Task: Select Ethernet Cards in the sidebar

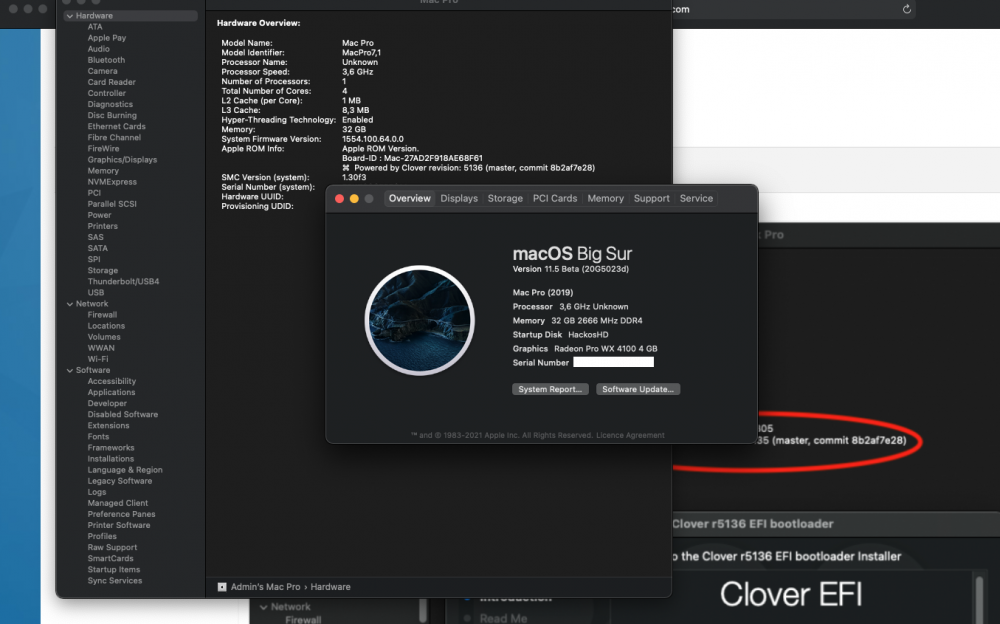Action: point(117,126)
